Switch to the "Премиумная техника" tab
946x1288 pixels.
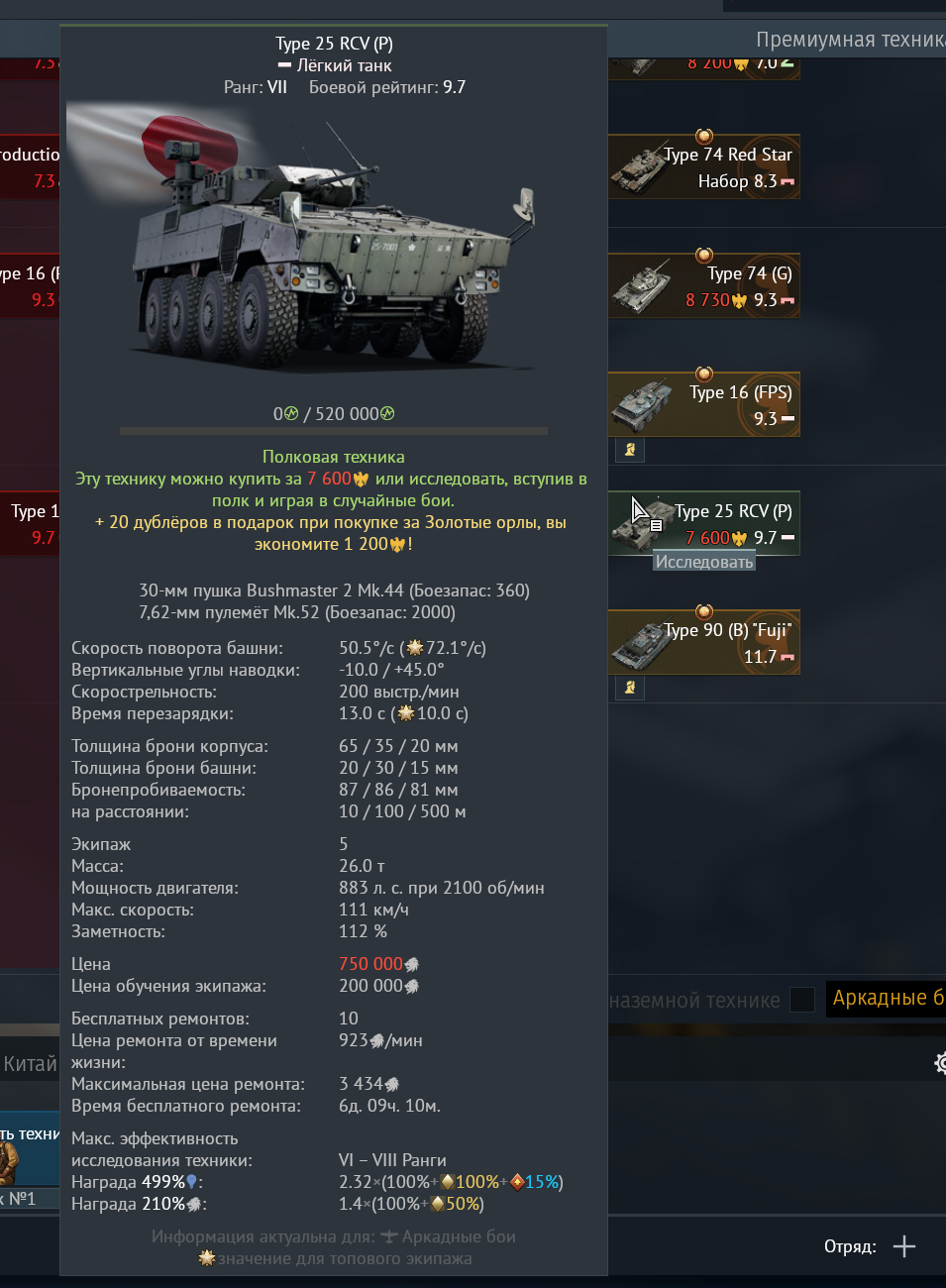[851, 40]
